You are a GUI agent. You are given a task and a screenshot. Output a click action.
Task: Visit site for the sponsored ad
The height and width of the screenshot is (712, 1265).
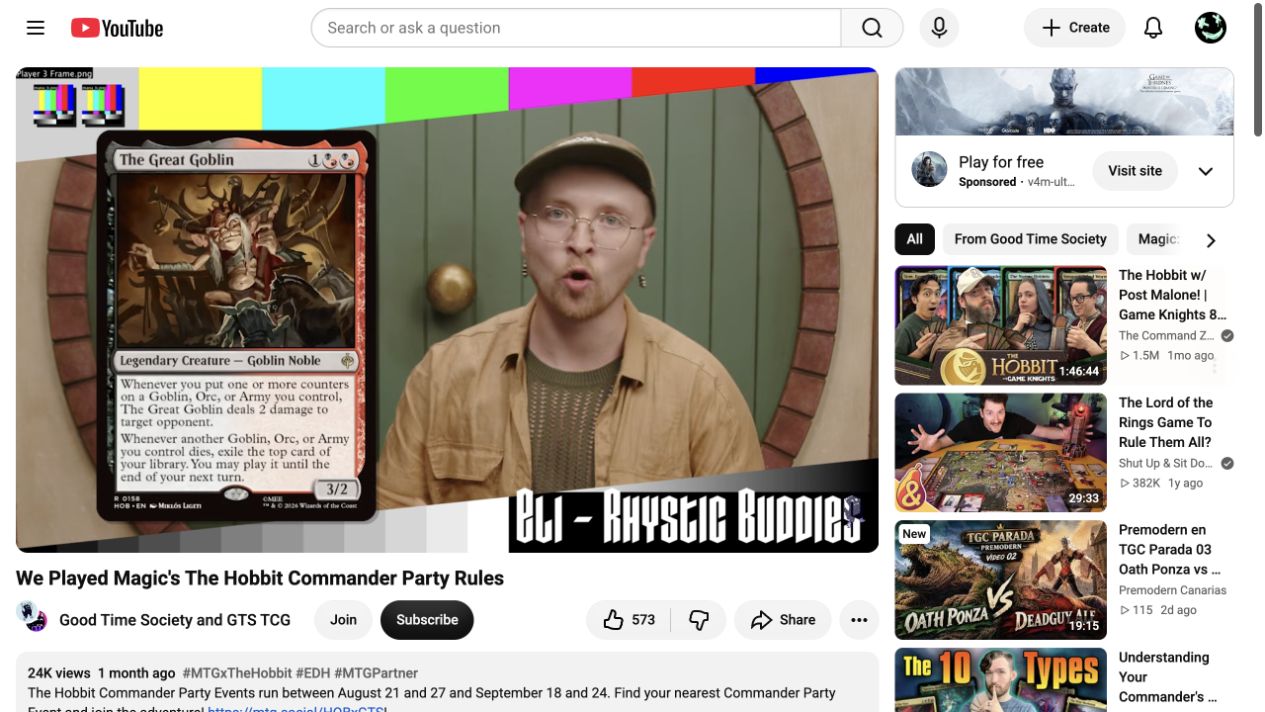pos(1135,171)
